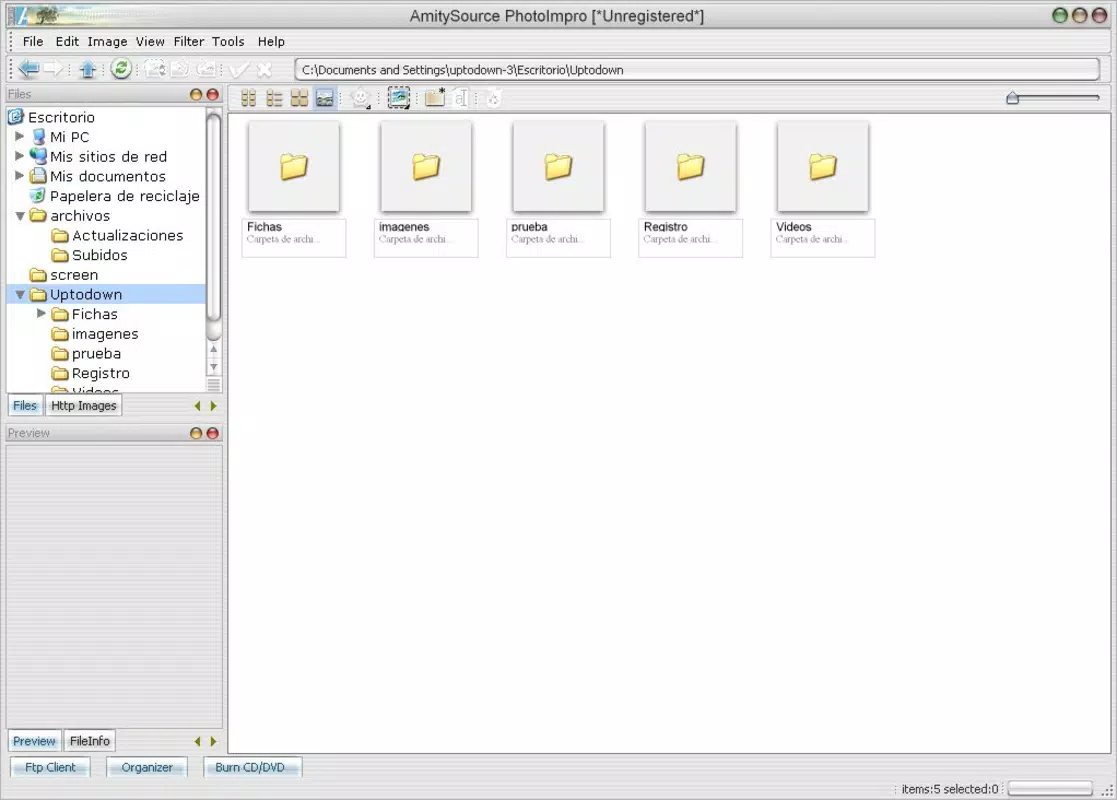Select the Actualizaciones folder in tree

point(128,235)
